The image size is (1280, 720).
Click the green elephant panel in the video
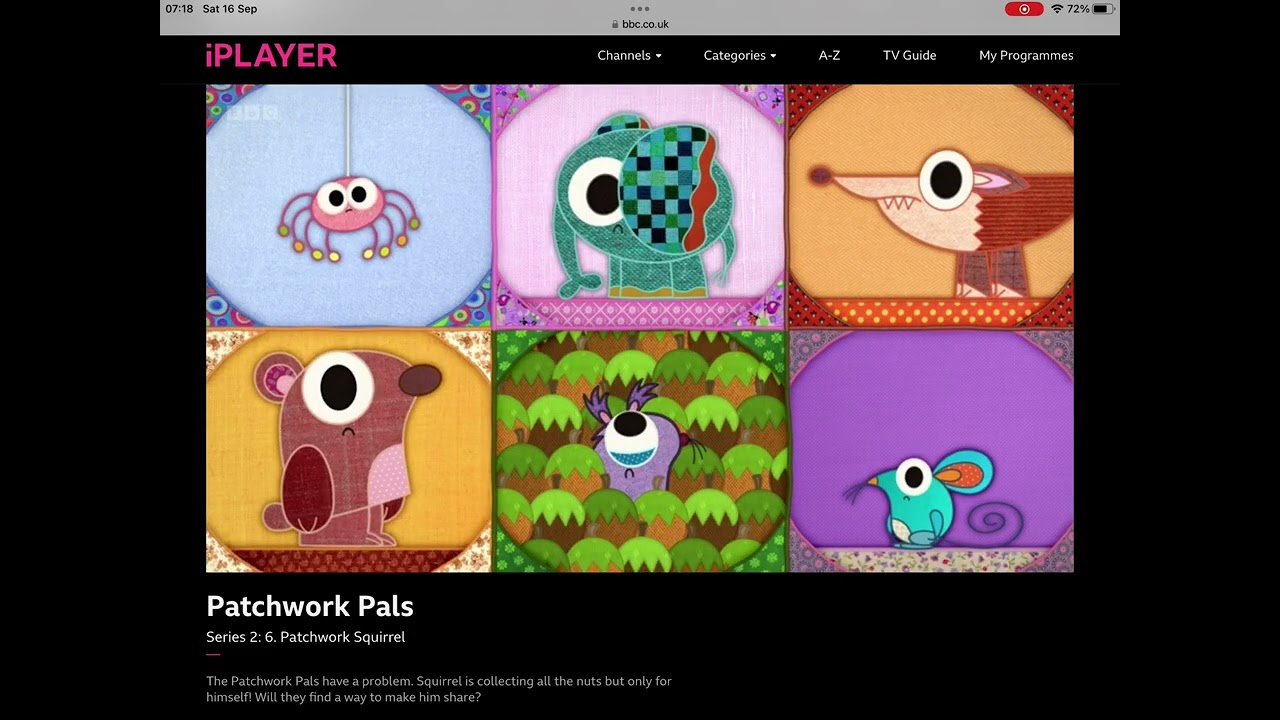(x=639, y=206)
